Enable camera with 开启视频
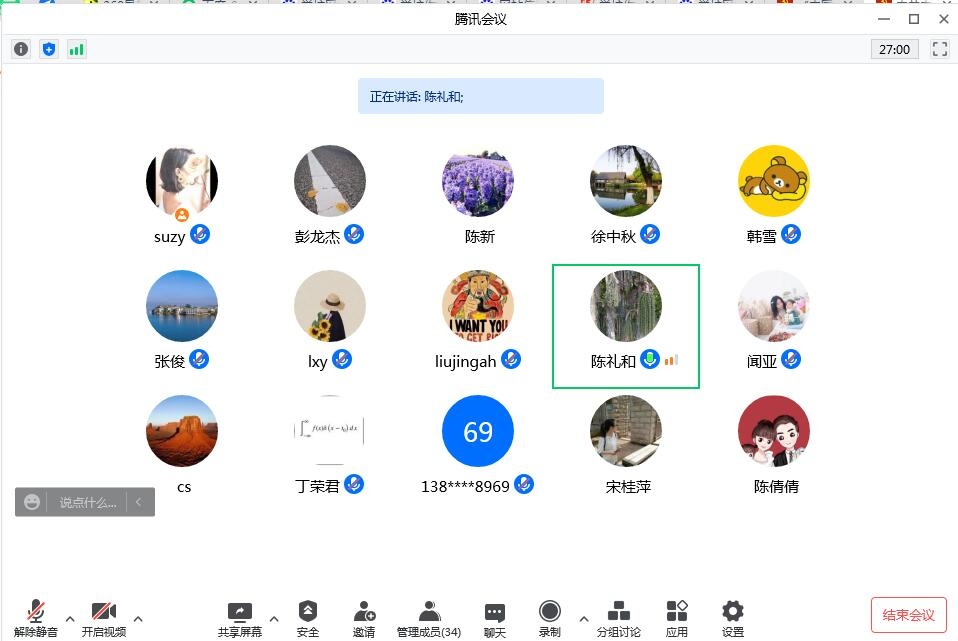Screen dimensions: 958x641 pos(103,615)
